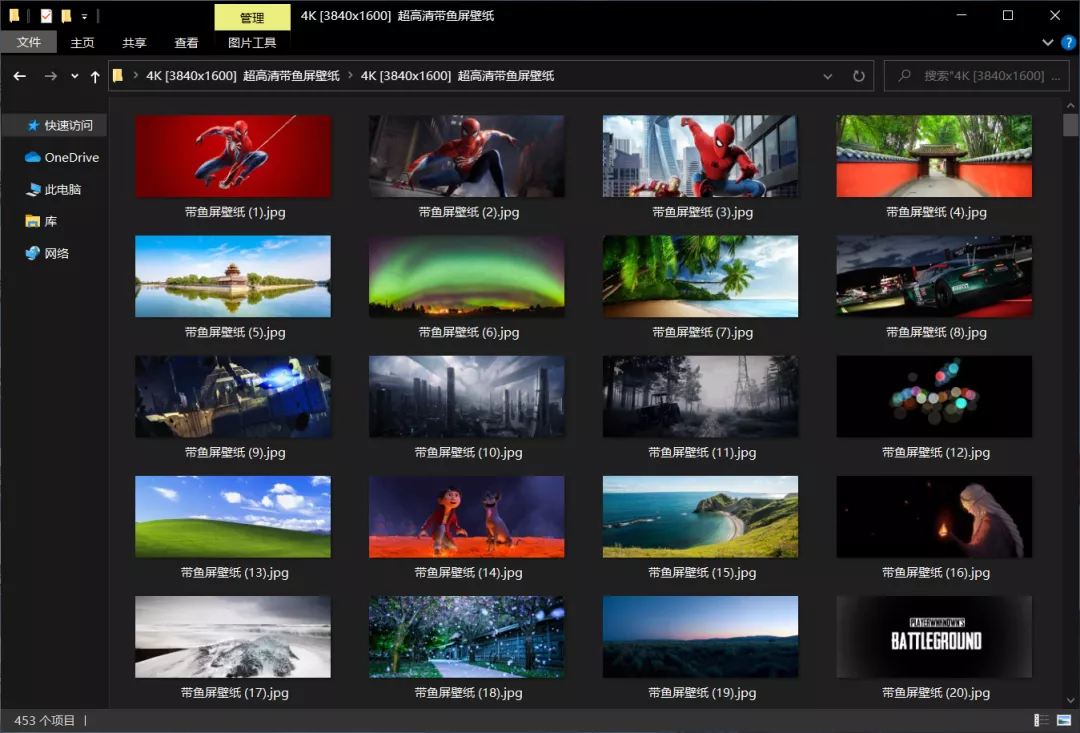The height and width of the screenshot is (733, 1080).
Task: Open the Quick Access Toolbar customize dropdown
Action: [84, 17]
